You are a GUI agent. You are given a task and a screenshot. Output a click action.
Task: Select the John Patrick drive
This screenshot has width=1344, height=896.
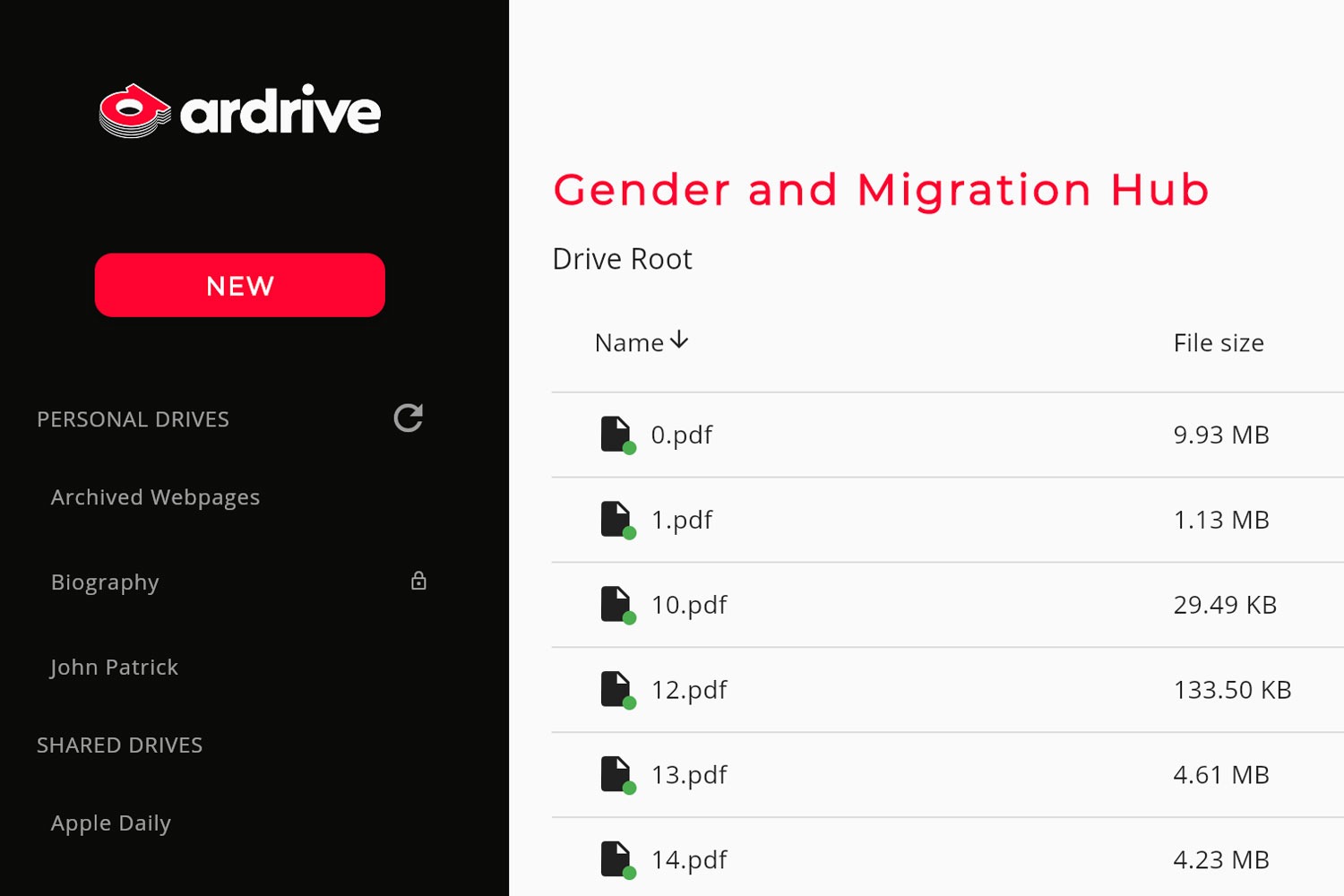[x=114, y=667]
